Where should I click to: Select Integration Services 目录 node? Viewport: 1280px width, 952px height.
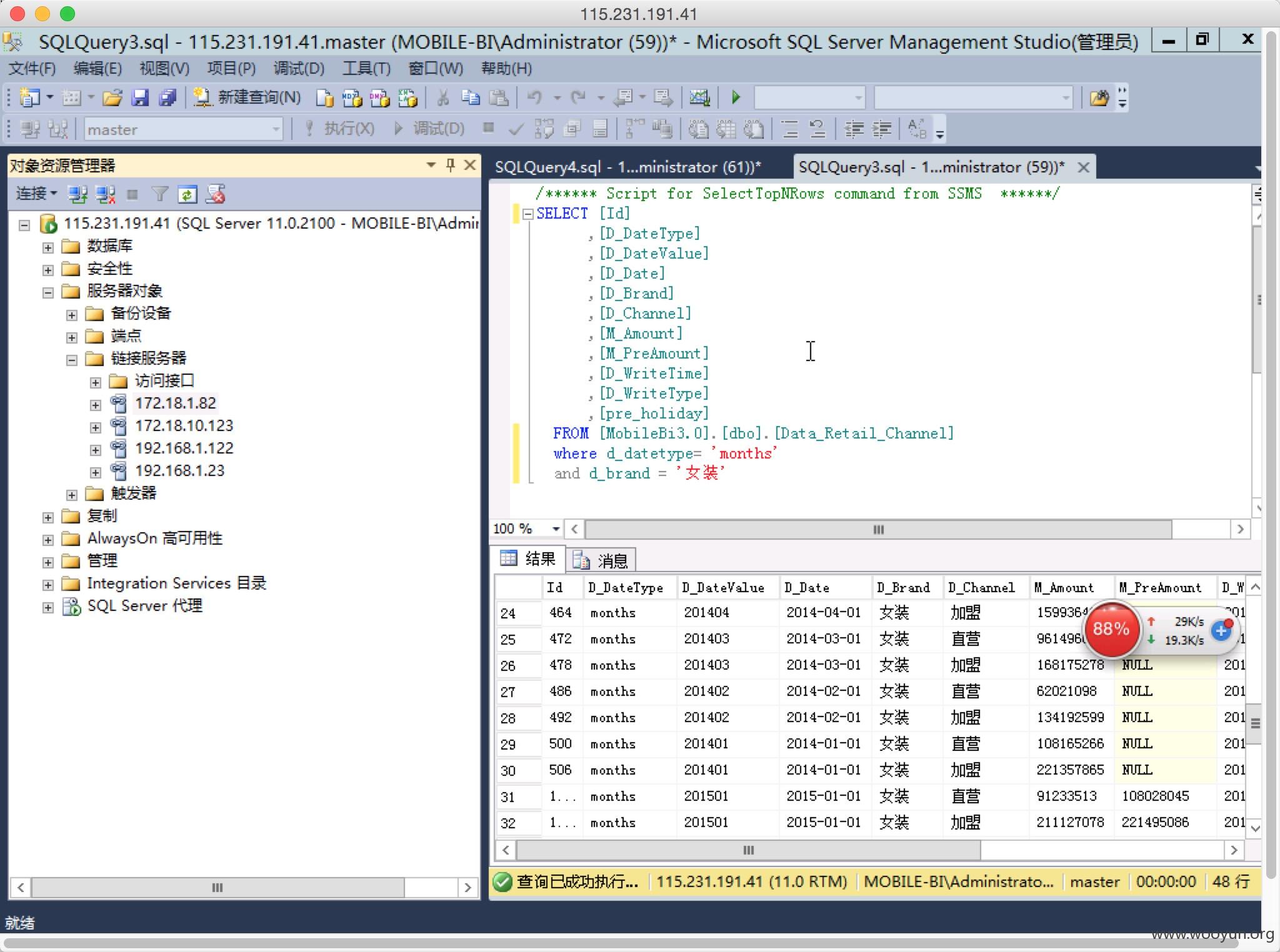click(176, 583)
